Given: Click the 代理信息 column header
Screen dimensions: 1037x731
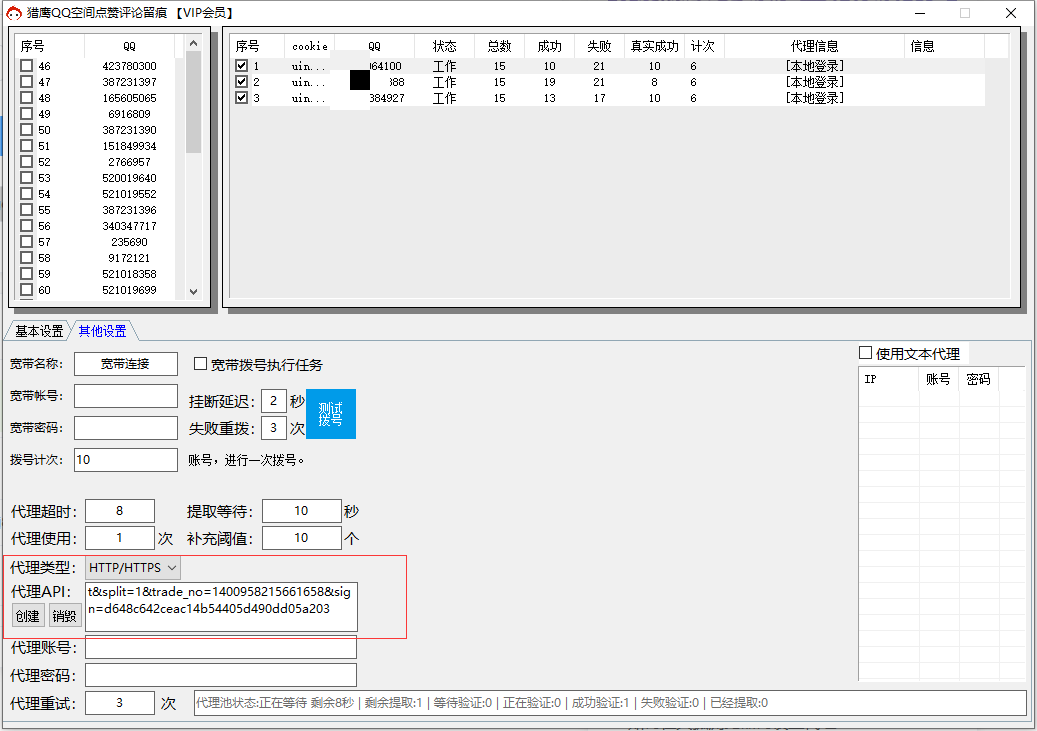Looking at the screenshot, I should 814,46.
